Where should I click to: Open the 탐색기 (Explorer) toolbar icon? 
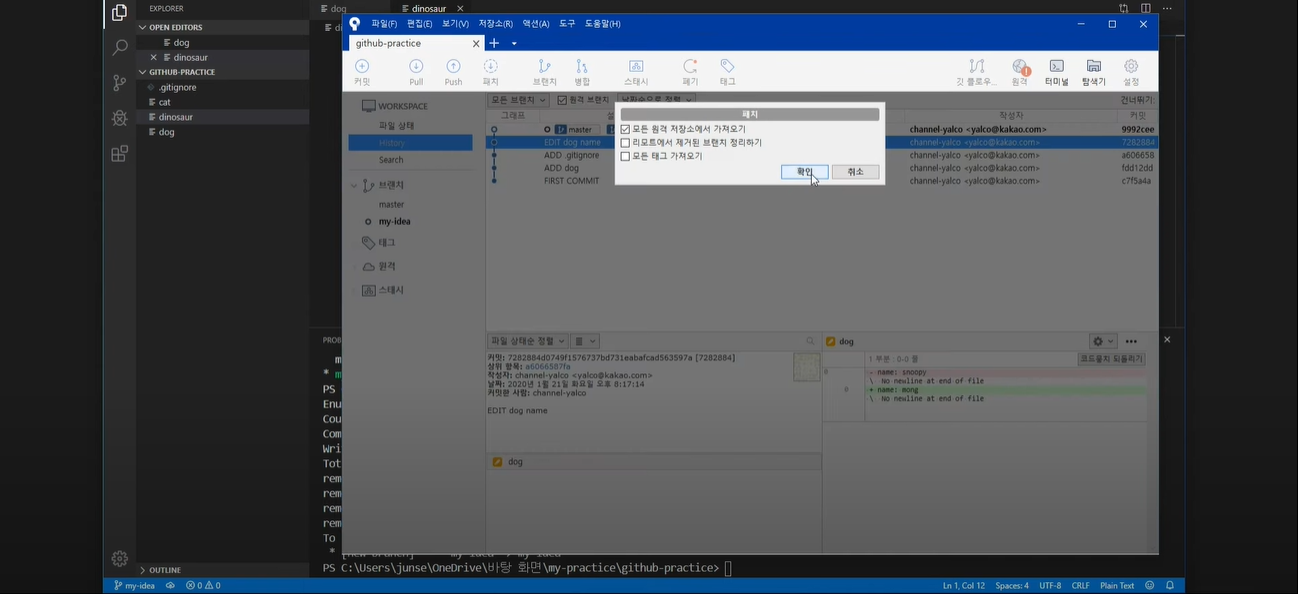1094,72
